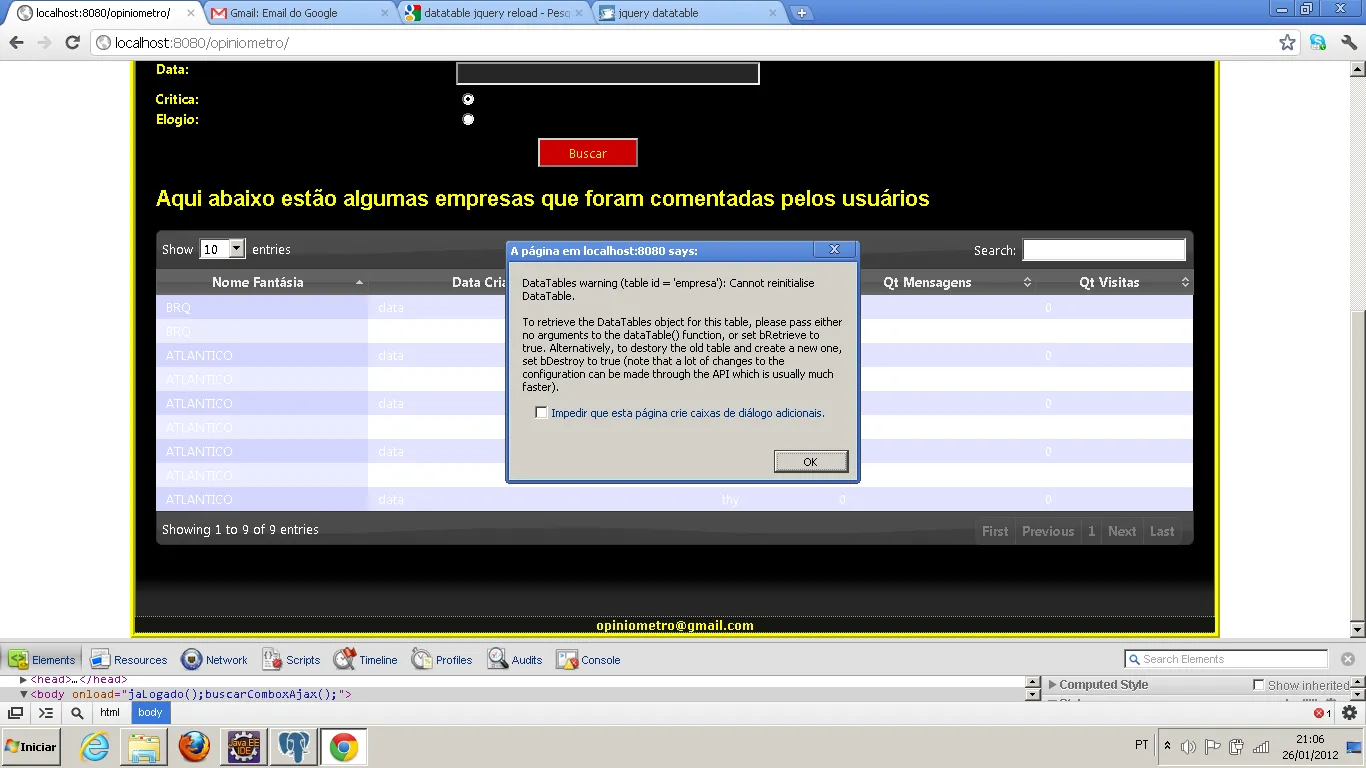The width and height of the screenshot is (1366, 768).
Task: Focus the table Search input box
Action: (1104, 250)
